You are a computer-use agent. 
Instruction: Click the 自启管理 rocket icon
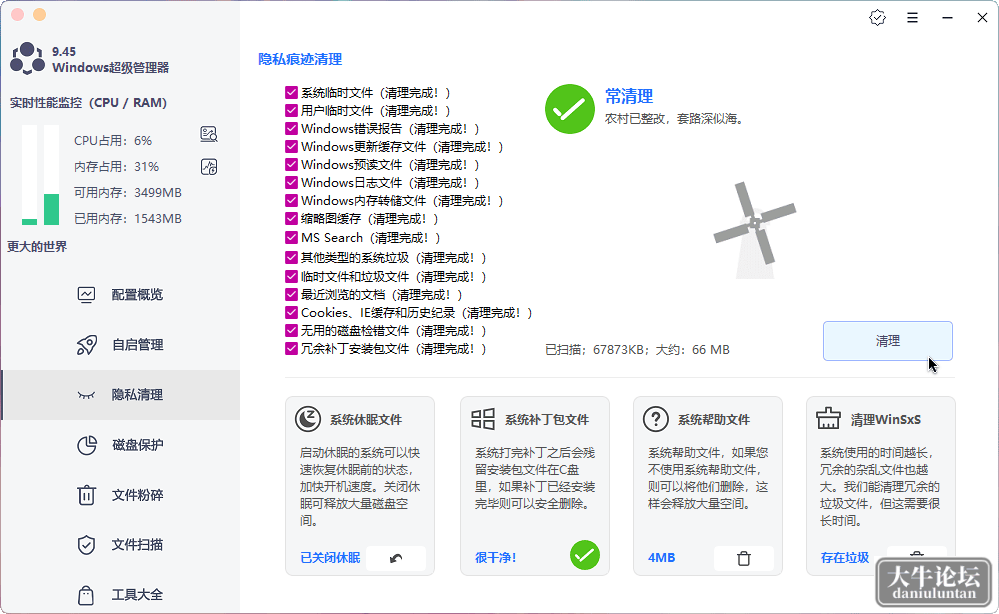[87, 345]
